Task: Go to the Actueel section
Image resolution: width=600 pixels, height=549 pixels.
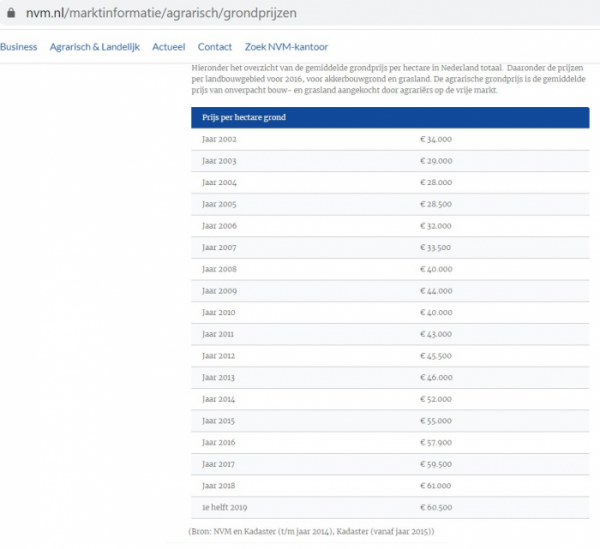Action: pos(168,47)
